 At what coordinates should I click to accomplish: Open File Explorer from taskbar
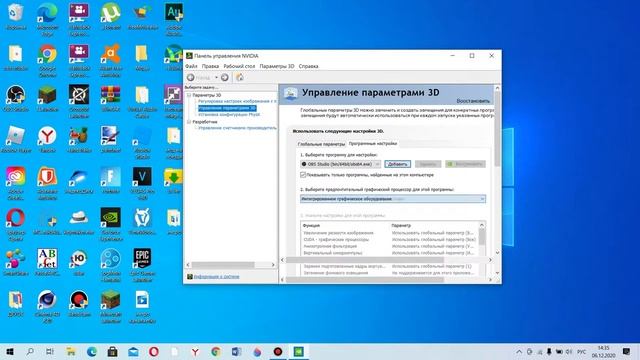point(71,351)
